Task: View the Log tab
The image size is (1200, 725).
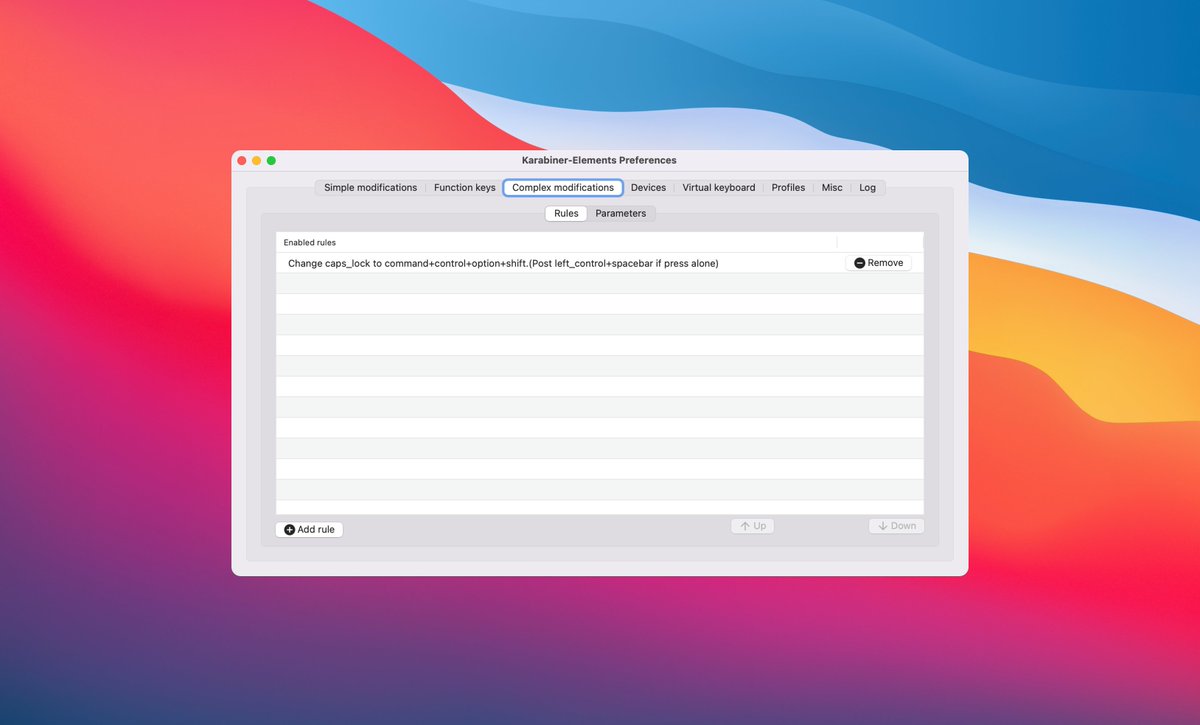Action: coord(867,187)
